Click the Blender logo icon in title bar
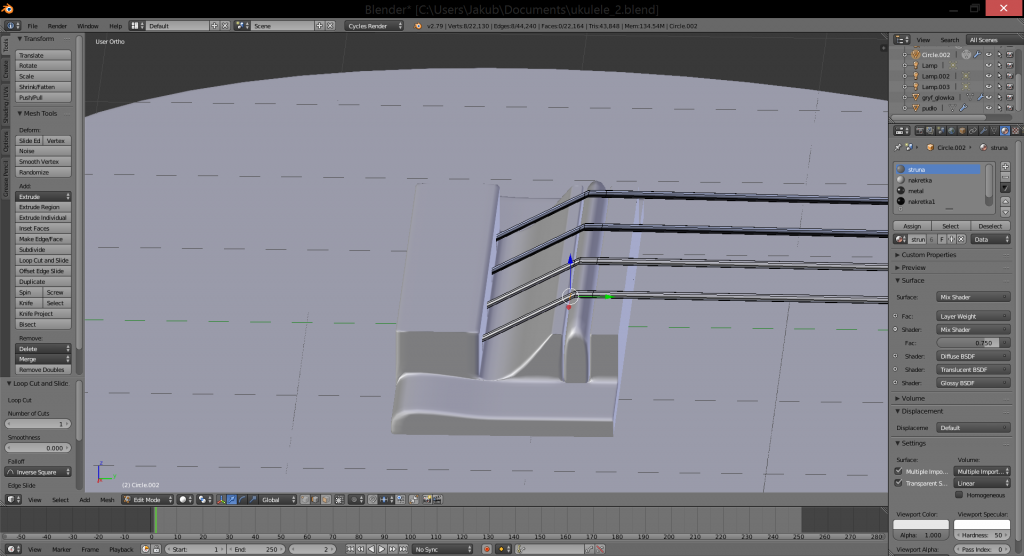Image resolution: width=1024 pixels, height=556 pixels. (7, 9)
